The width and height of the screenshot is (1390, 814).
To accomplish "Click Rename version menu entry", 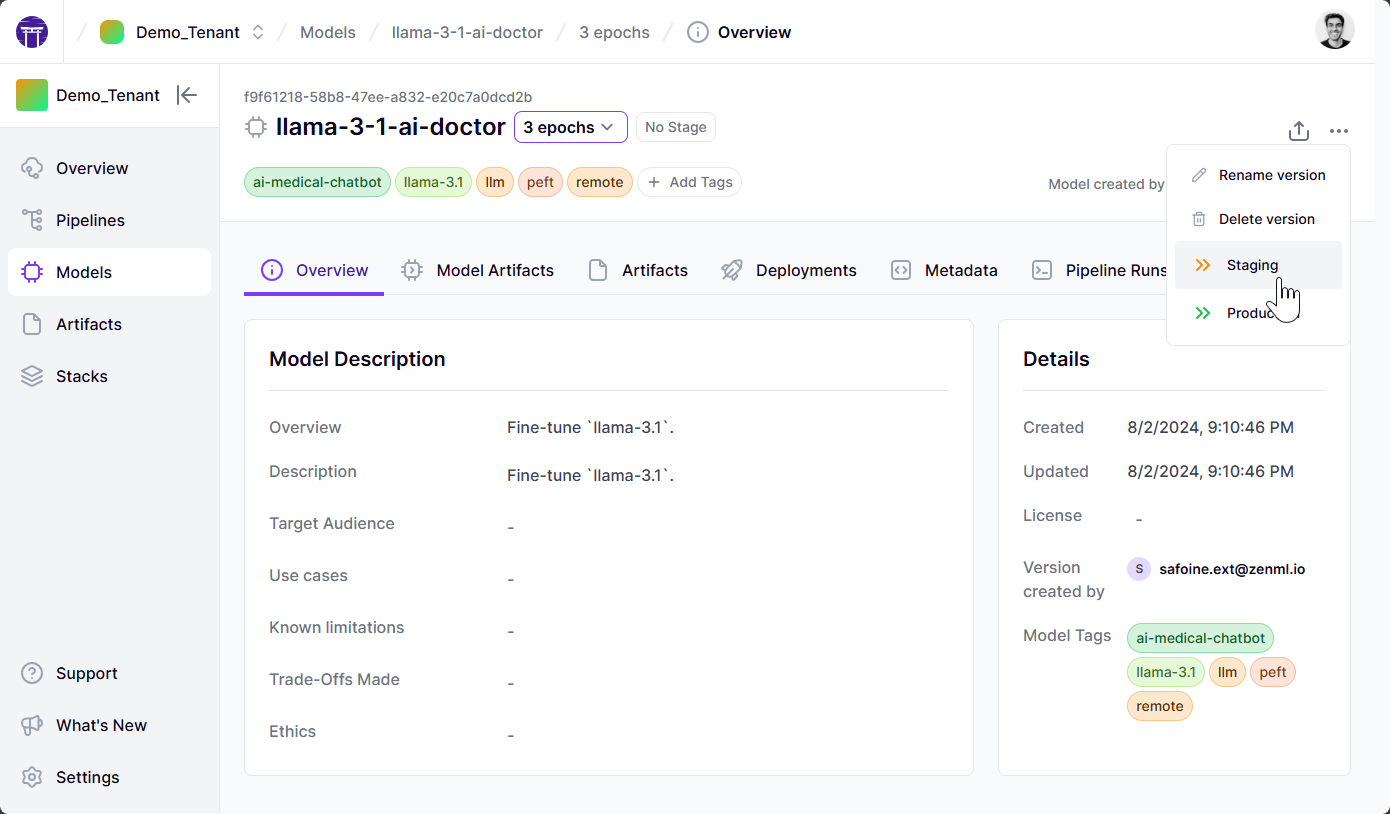I will click(x=1271, y=175).
